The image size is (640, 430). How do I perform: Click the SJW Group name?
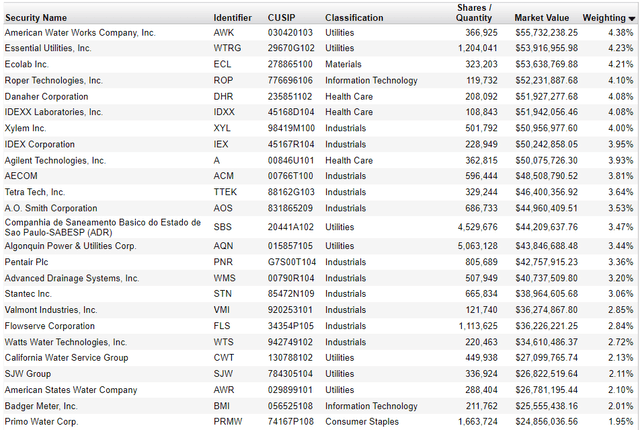28,374
